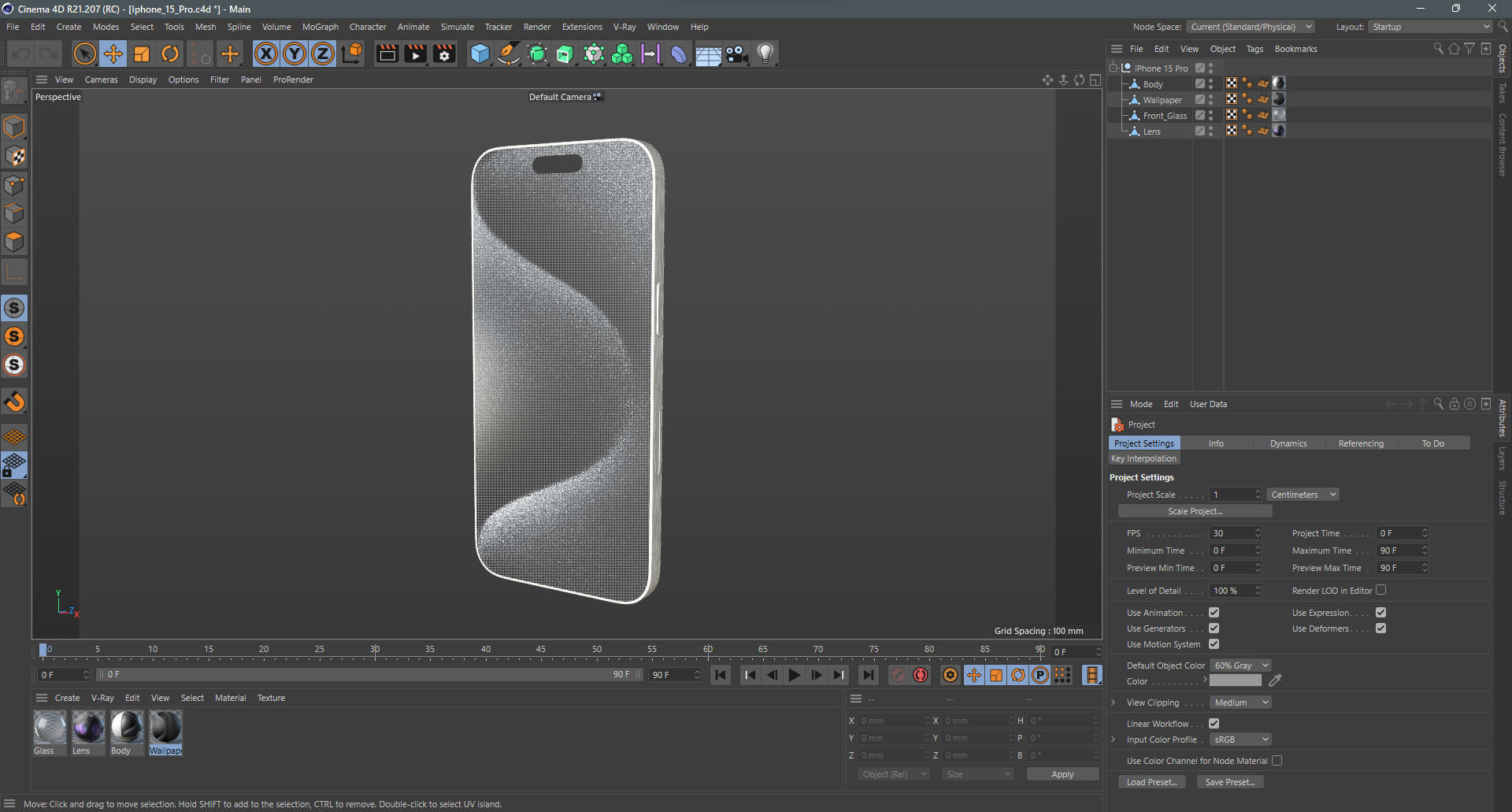Open the Subdivision Surface generators
Viewport: 1512px width, 812px height.
pyautogui.click(x=537, y=54)
